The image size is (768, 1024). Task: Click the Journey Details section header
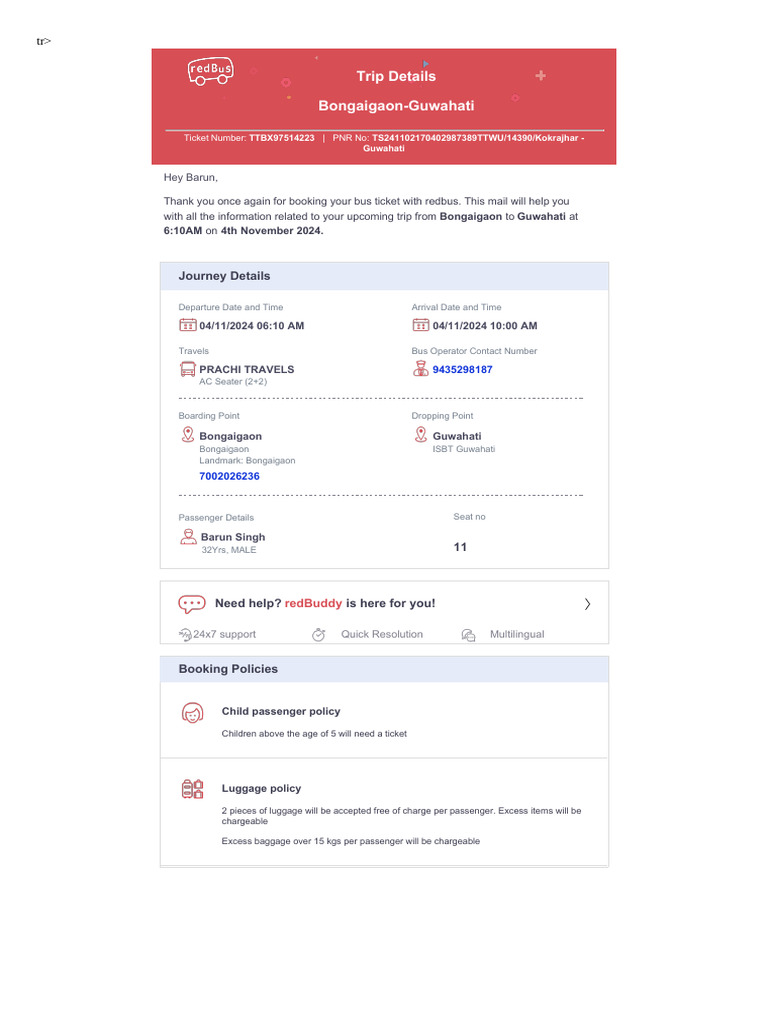tap(224, 276)
